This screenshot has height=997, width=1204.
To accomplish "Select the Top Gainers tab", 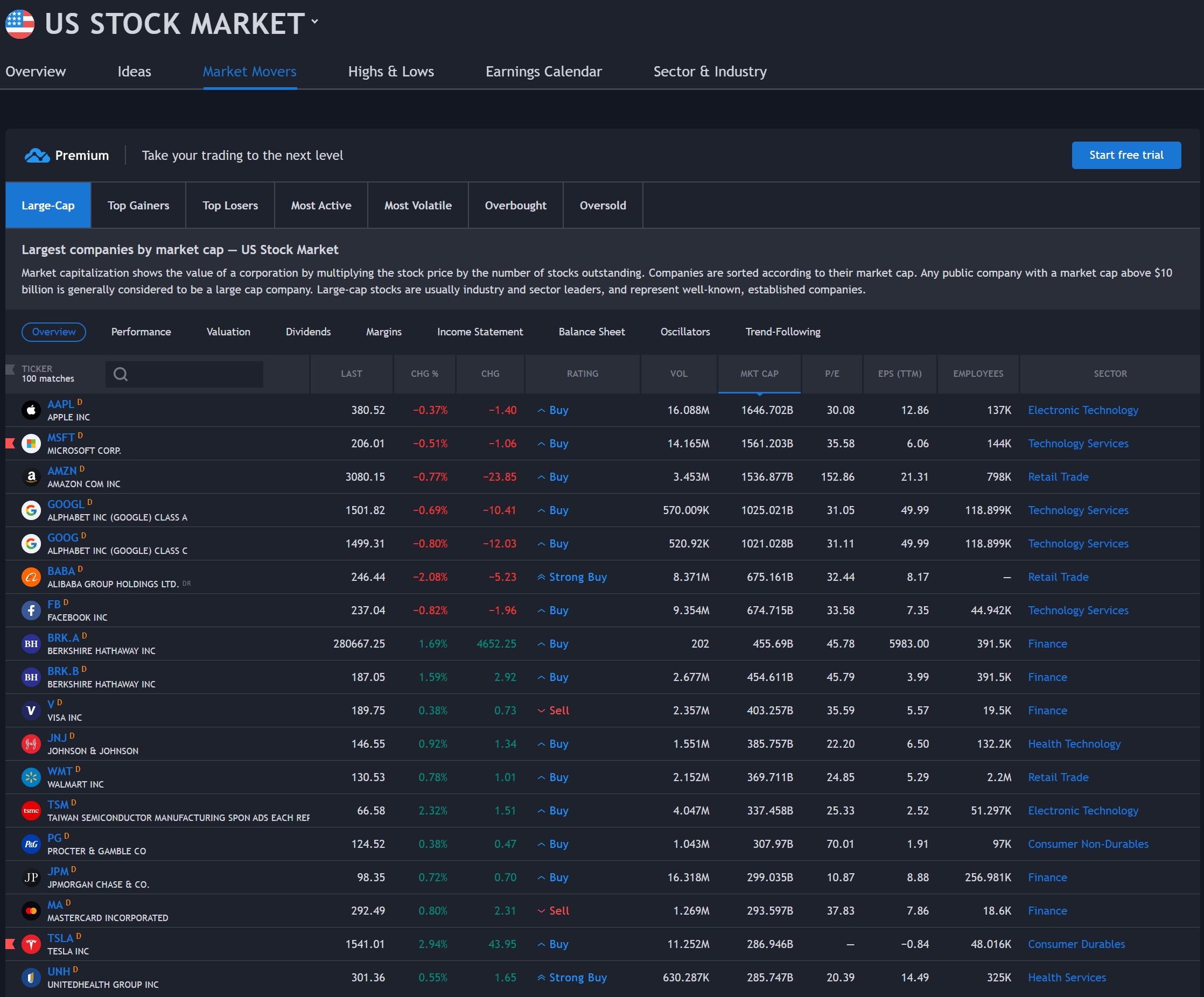I will 138,205.
